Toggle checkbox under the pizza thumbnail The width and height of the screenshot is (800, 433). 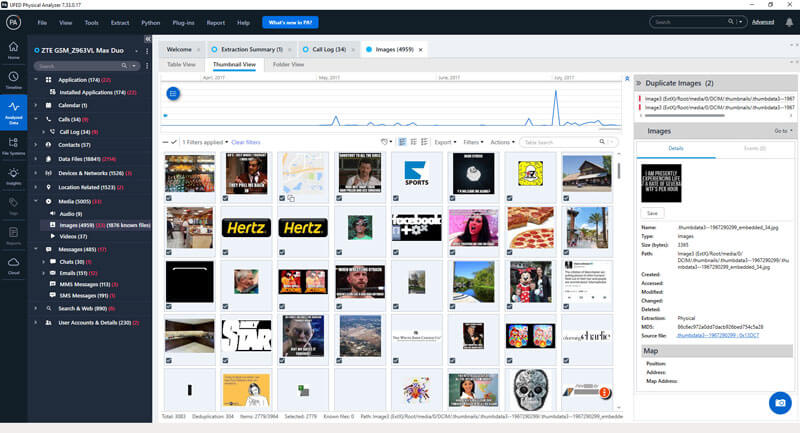pyautogui.click(x=509, y=252)
